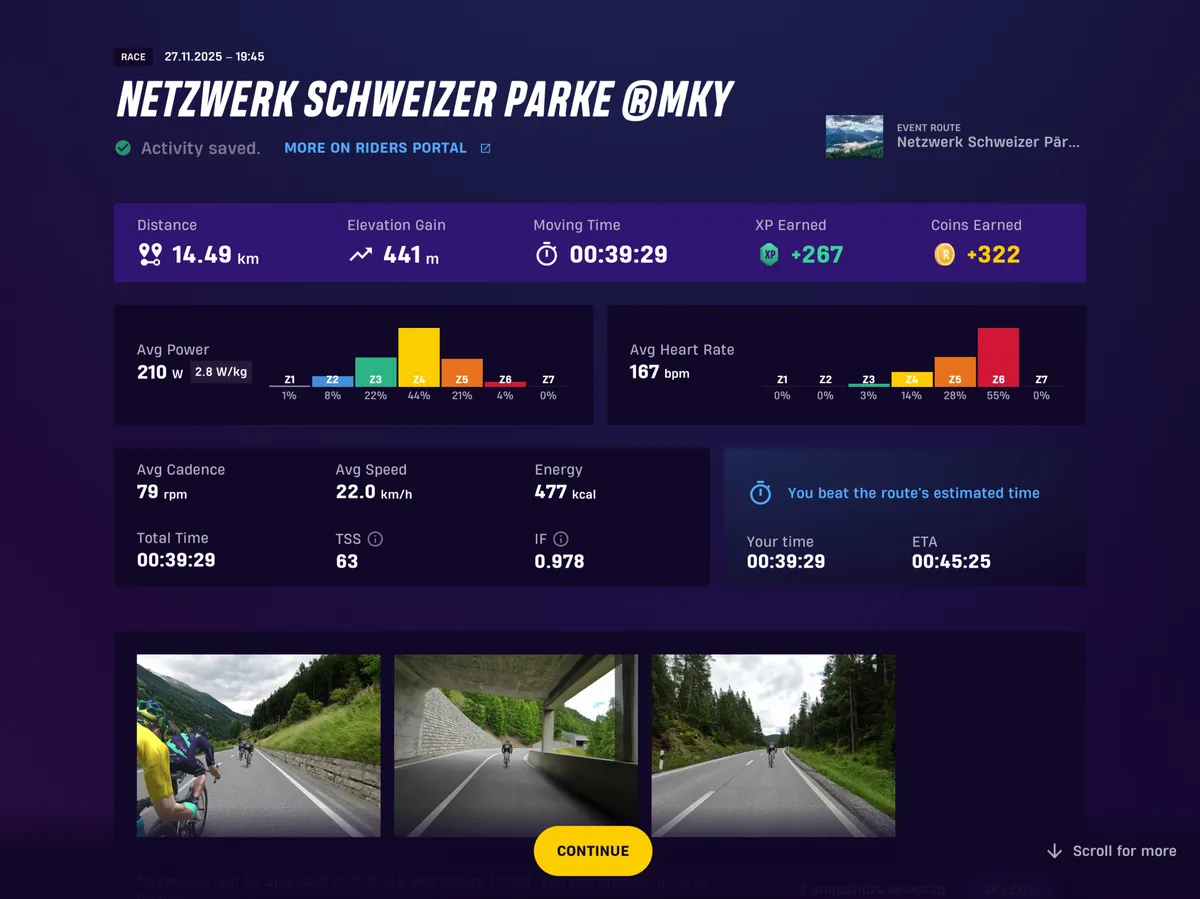
Task: Click the RACE badge label
Action: [133, 57]
